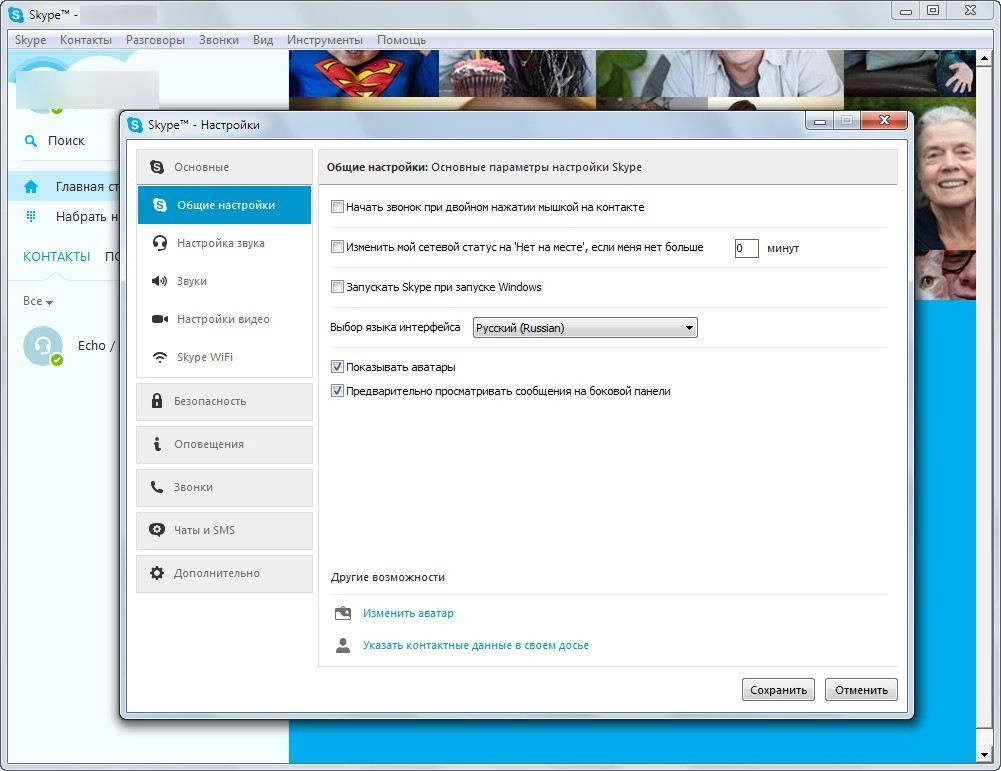Click the gear icon for Дополнительно
The width and height of the screenshot is (1001, 771).
pos(156,573)
